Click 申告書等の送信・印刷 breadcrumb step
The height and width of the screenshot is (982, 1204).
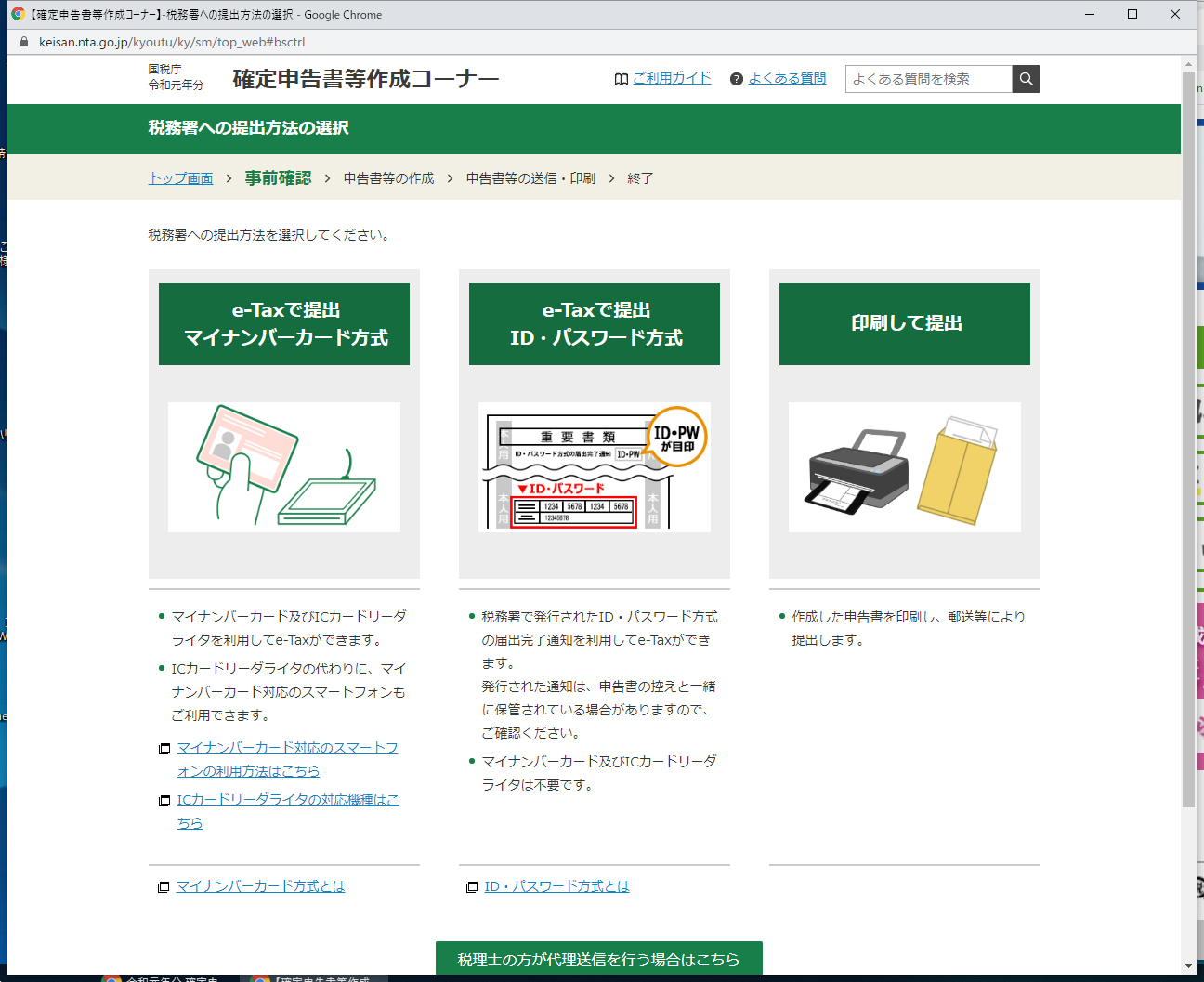(530, 178)
